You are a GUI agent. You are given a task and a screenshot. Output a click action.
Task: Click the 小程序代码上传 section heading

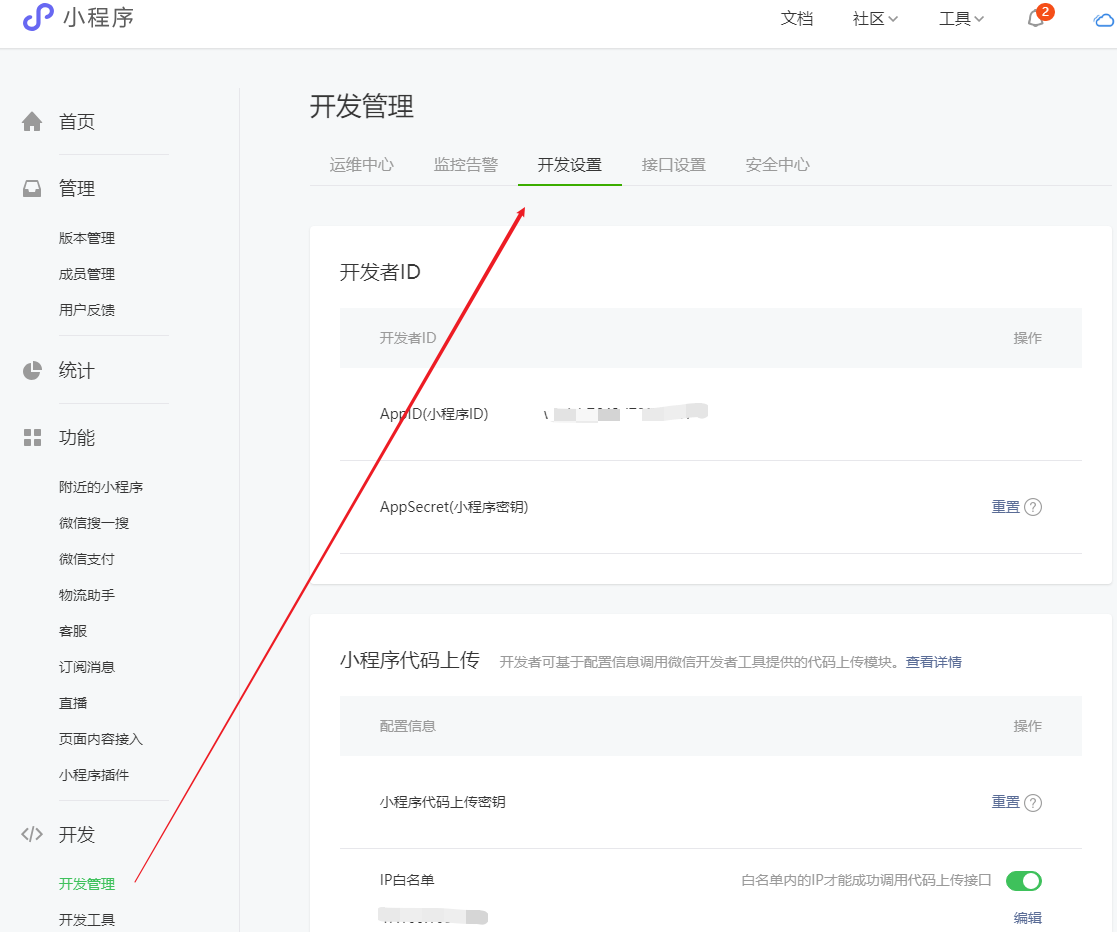[x=410, y=661]
